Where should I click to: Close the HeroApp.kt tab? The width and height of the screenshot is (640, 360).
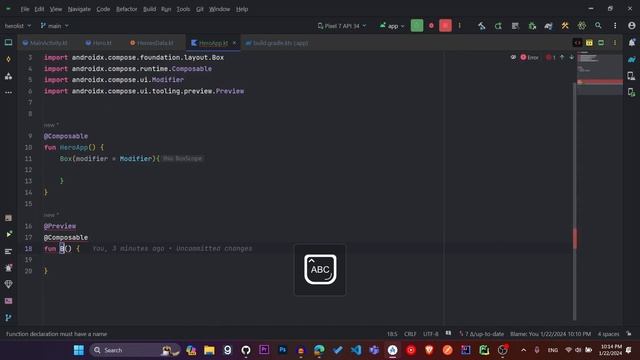(234, 43)
